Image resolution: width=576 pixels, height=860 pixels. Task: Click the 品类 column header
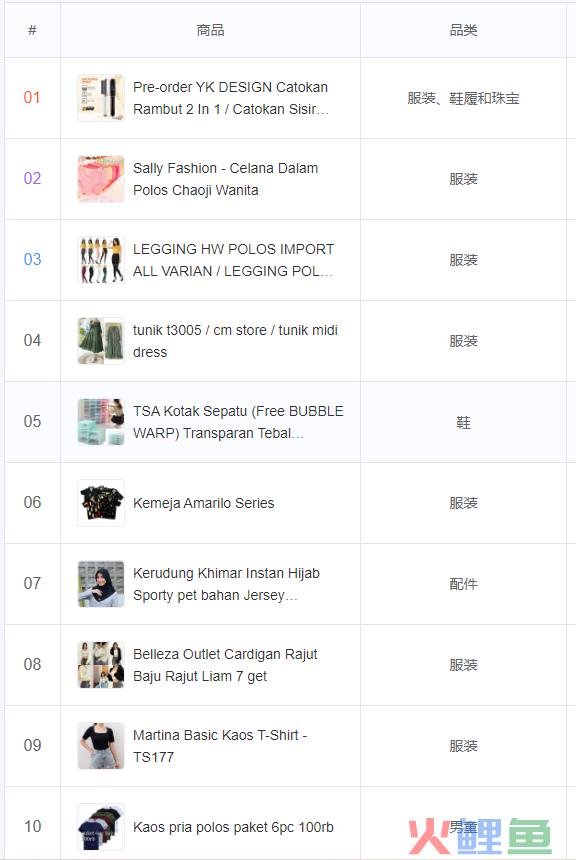464,30
